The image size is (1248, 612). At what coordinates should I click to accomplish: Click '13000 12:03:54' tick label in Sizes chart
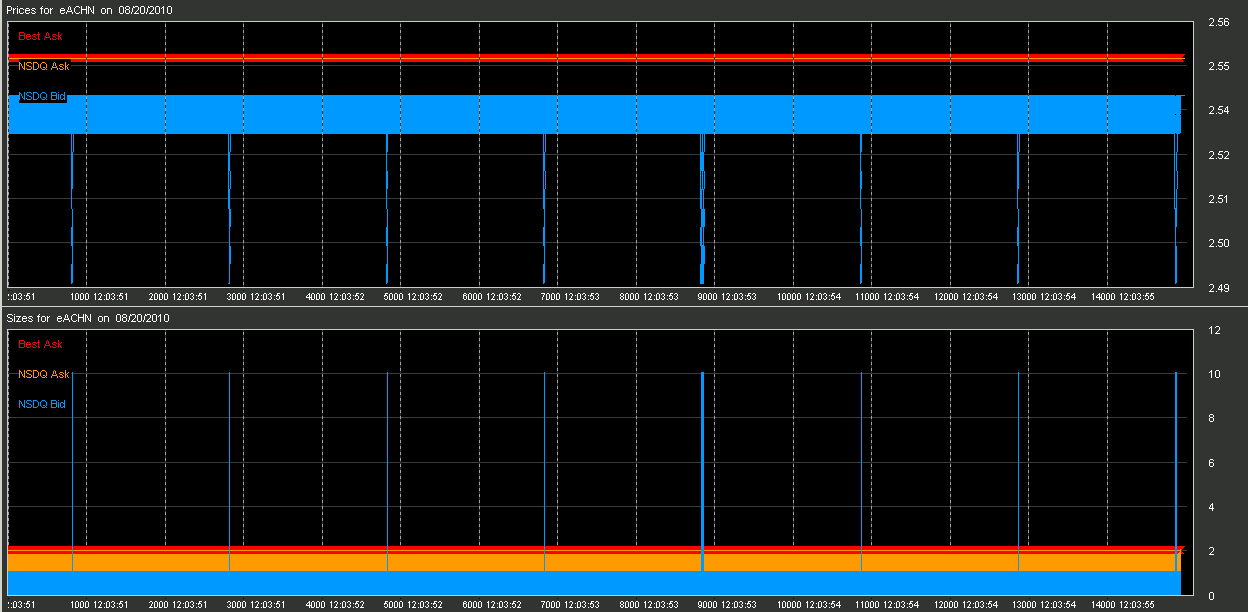(x=1045, y=605)
